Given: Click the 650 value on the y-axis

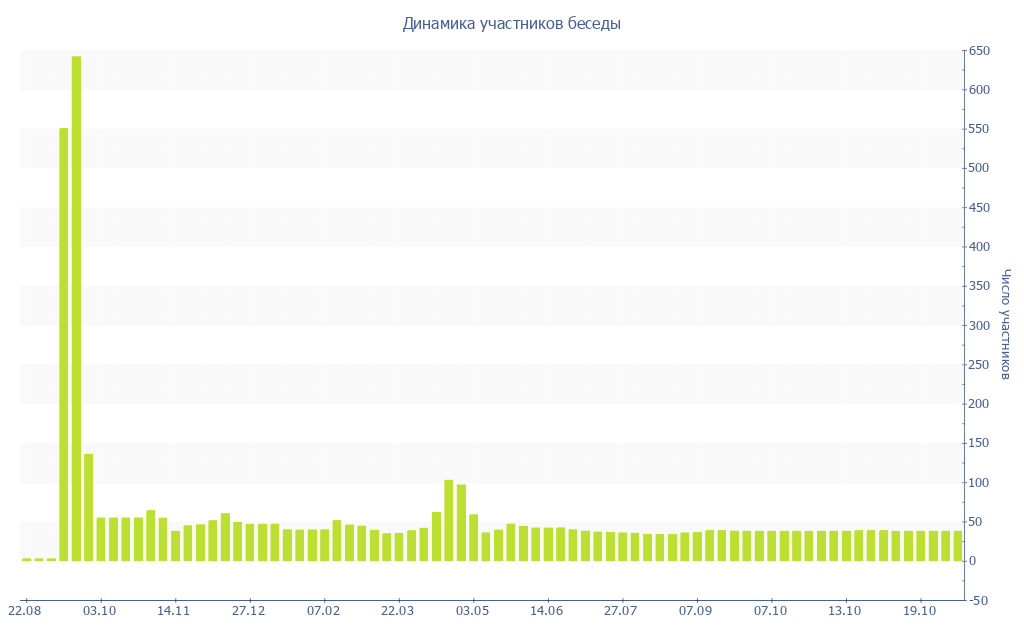Looking at the screenshot, I should [980, 51].
